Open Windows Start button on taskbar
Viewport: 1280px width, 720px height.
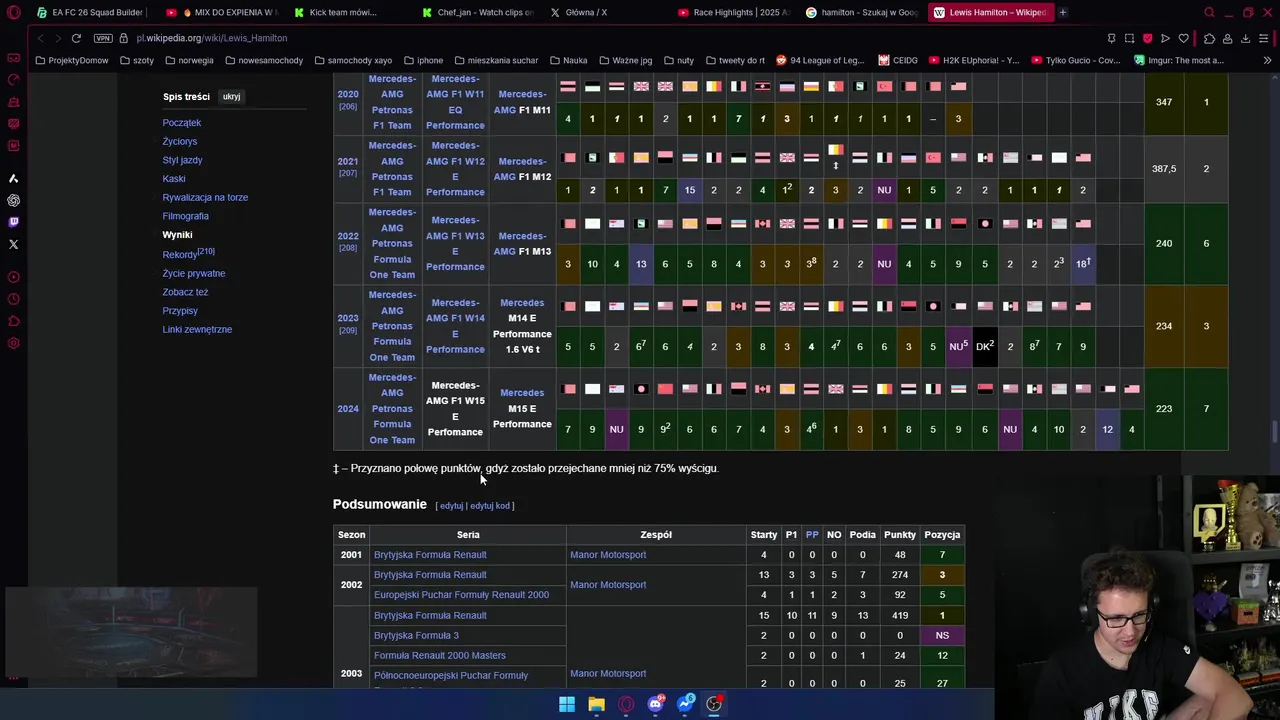click(567, 704)
